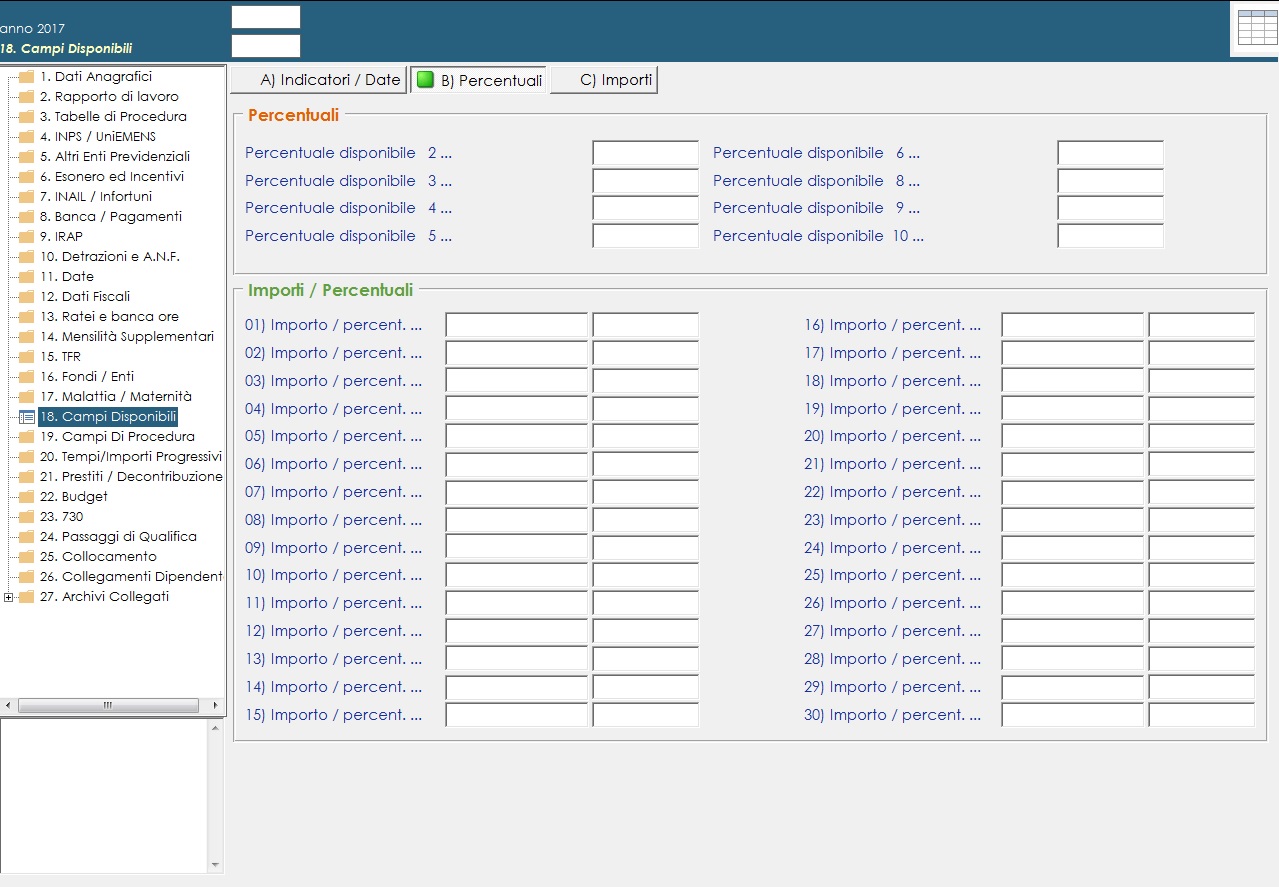Focus the Percentuale disponibile 10 field
Image resolution: width=1279 pixels, height=887 pixels.
click(1110, 236)
